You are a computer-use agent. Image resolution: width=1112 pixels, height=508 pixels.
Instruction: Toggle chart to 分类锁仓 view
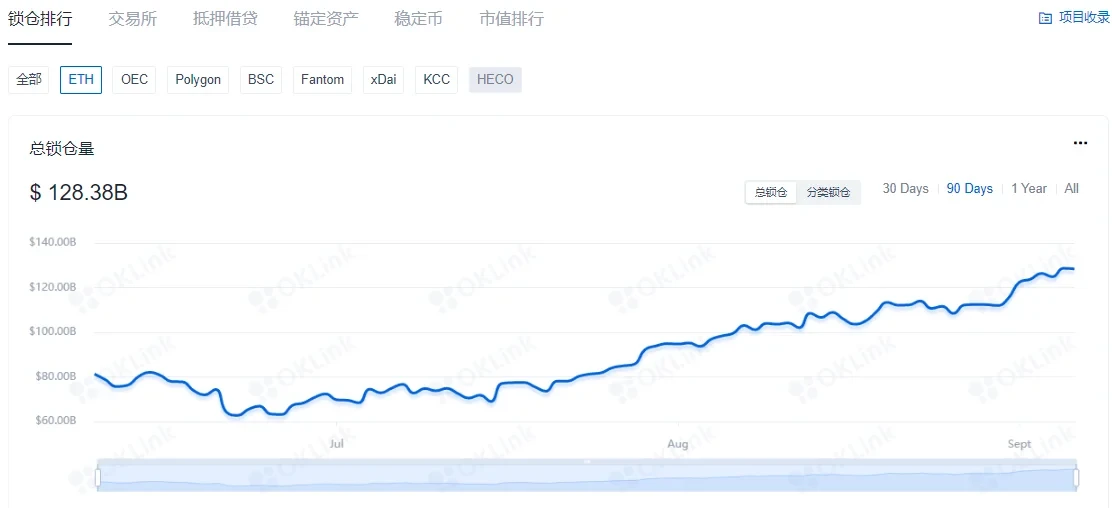829,192
